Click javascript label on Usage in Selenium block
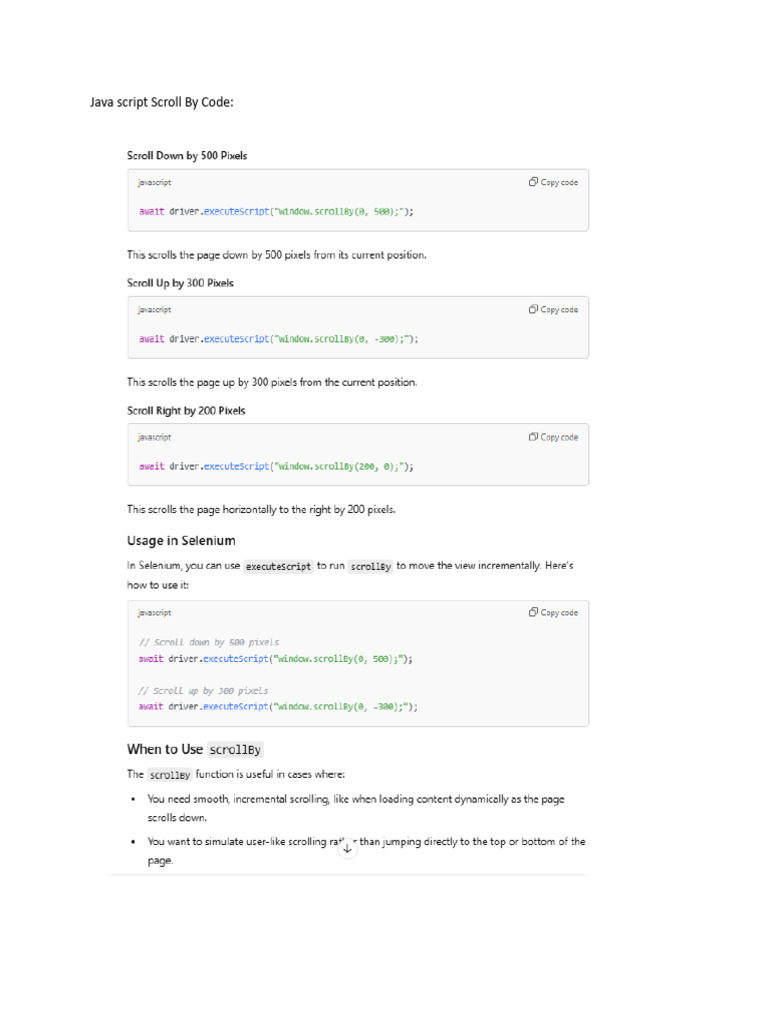The height and width of the screenshot is (1024, 768). click(x=155, y=613)
